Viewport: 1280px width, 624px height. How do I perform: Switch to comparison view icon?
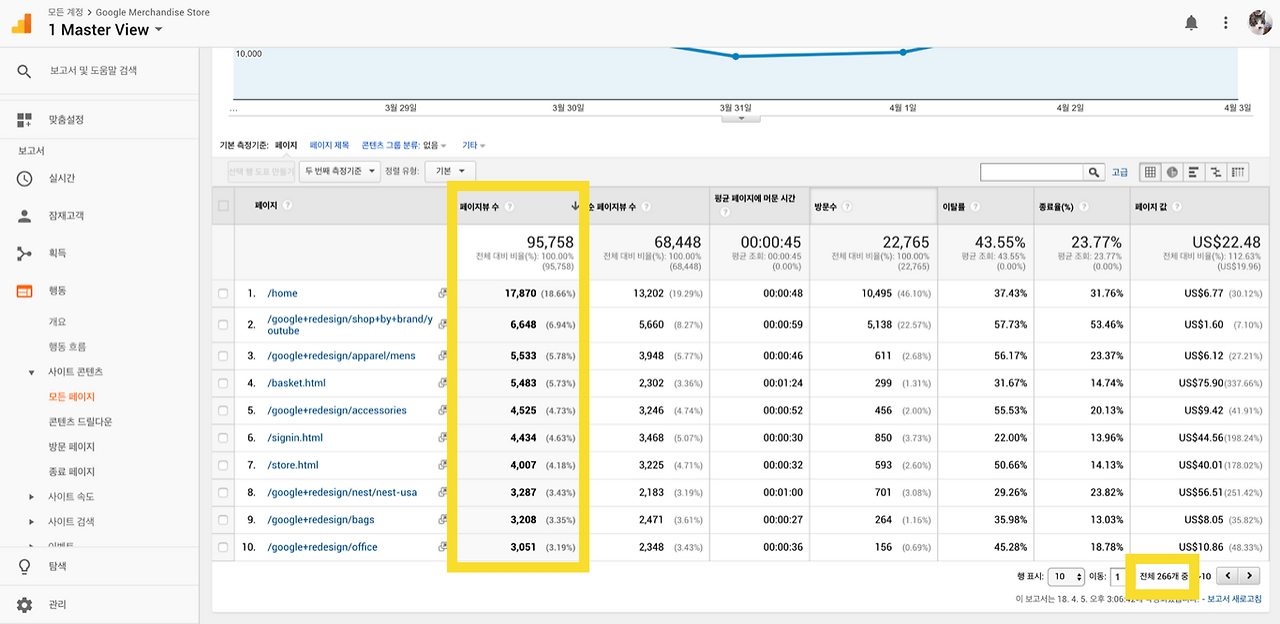[1216, 172]
